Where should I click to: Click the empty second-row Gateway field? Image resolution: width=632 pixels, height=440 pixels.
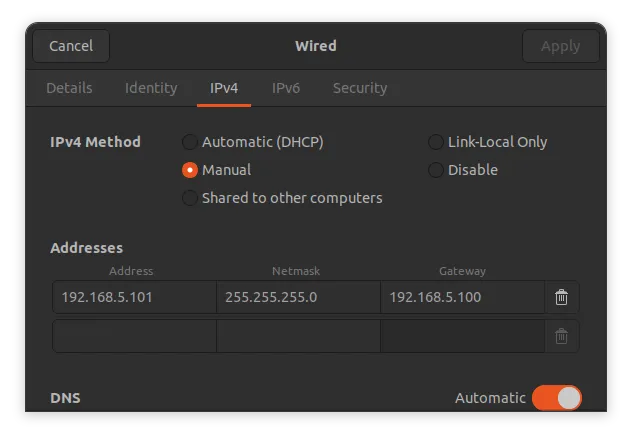(x=463, y=336)
